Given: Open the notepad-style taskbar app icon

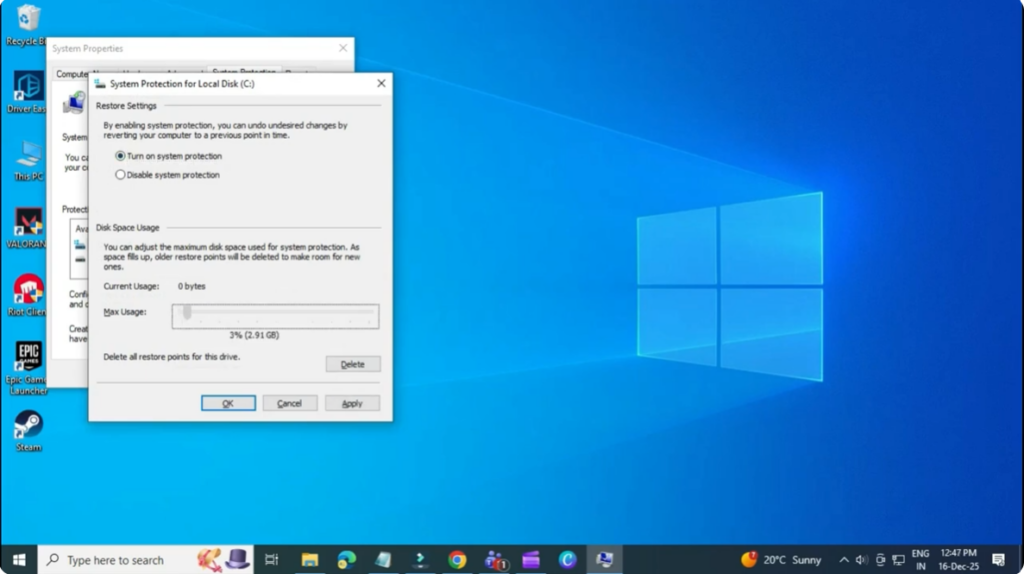Looking at the screenshot, I should [x=383, y=560].
